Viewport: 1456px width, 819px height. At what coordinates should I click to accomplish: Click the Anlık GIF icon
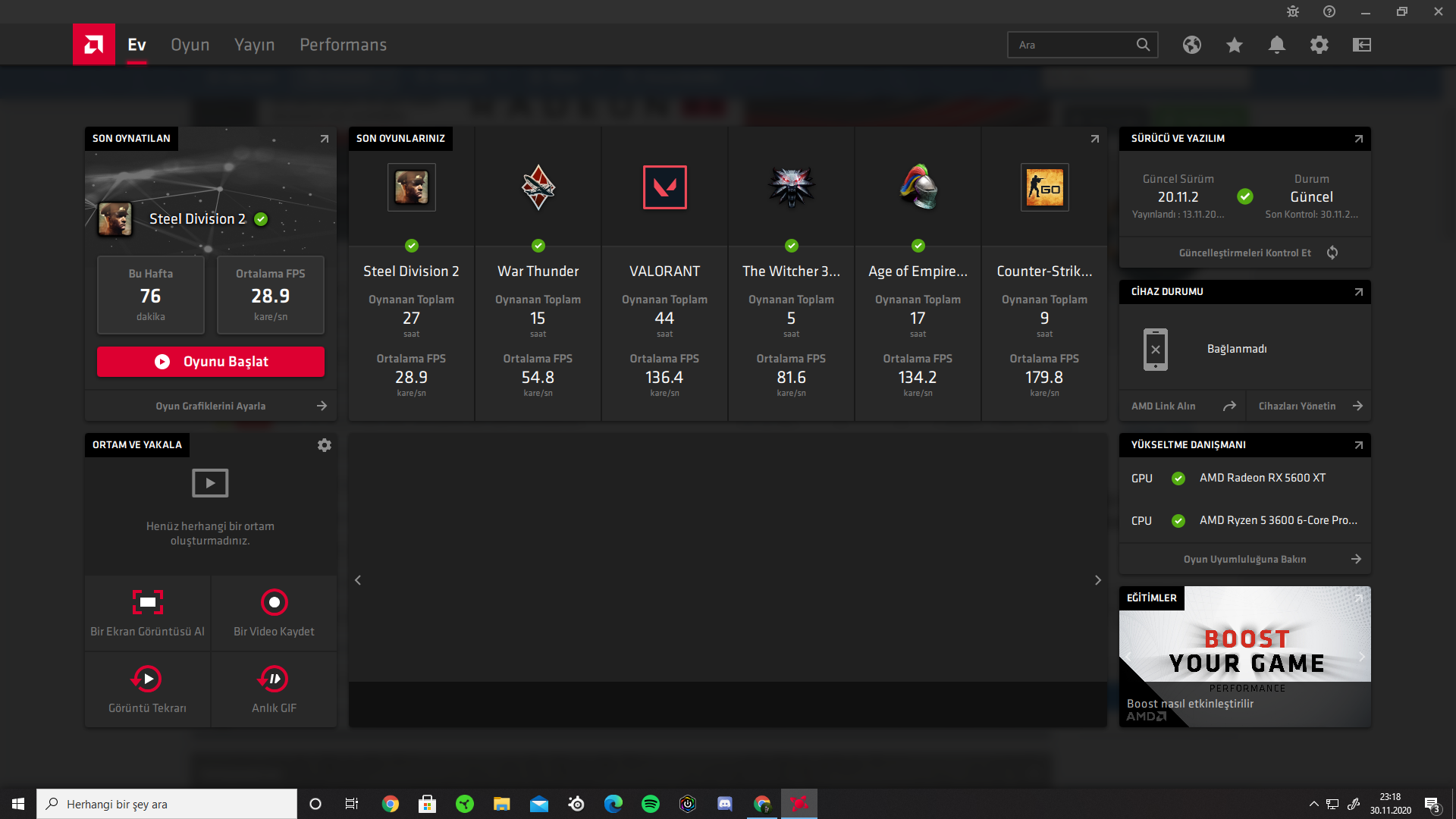coord(274,679)
